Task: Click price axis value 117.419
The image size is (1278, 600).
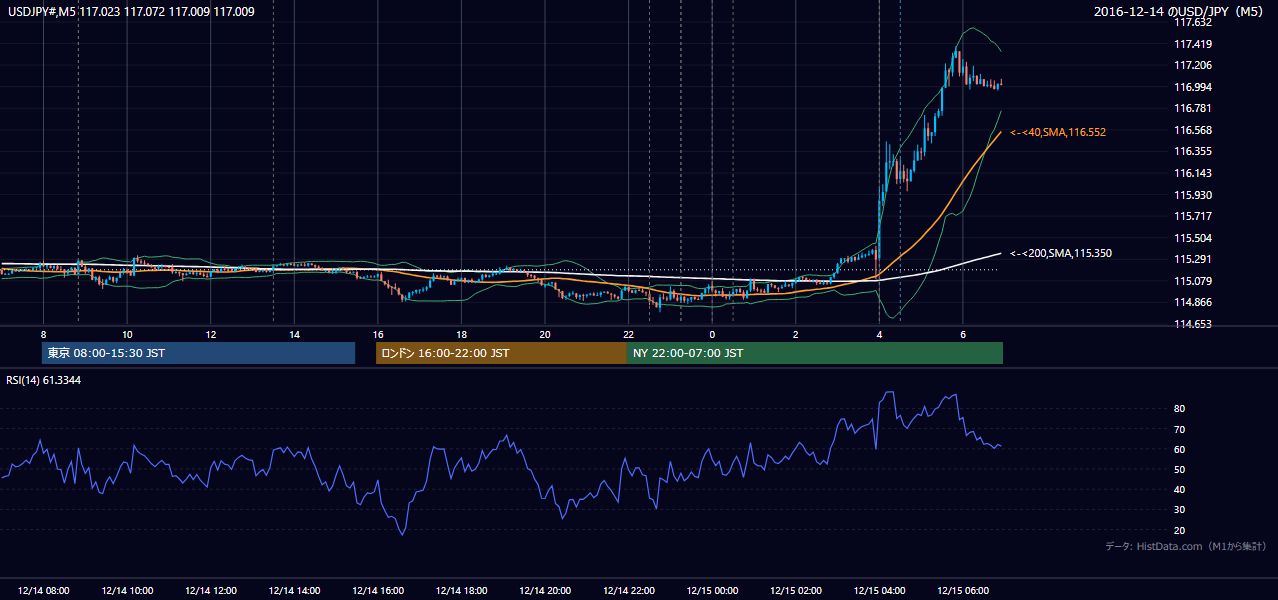Action: (x=1194, y=44)
